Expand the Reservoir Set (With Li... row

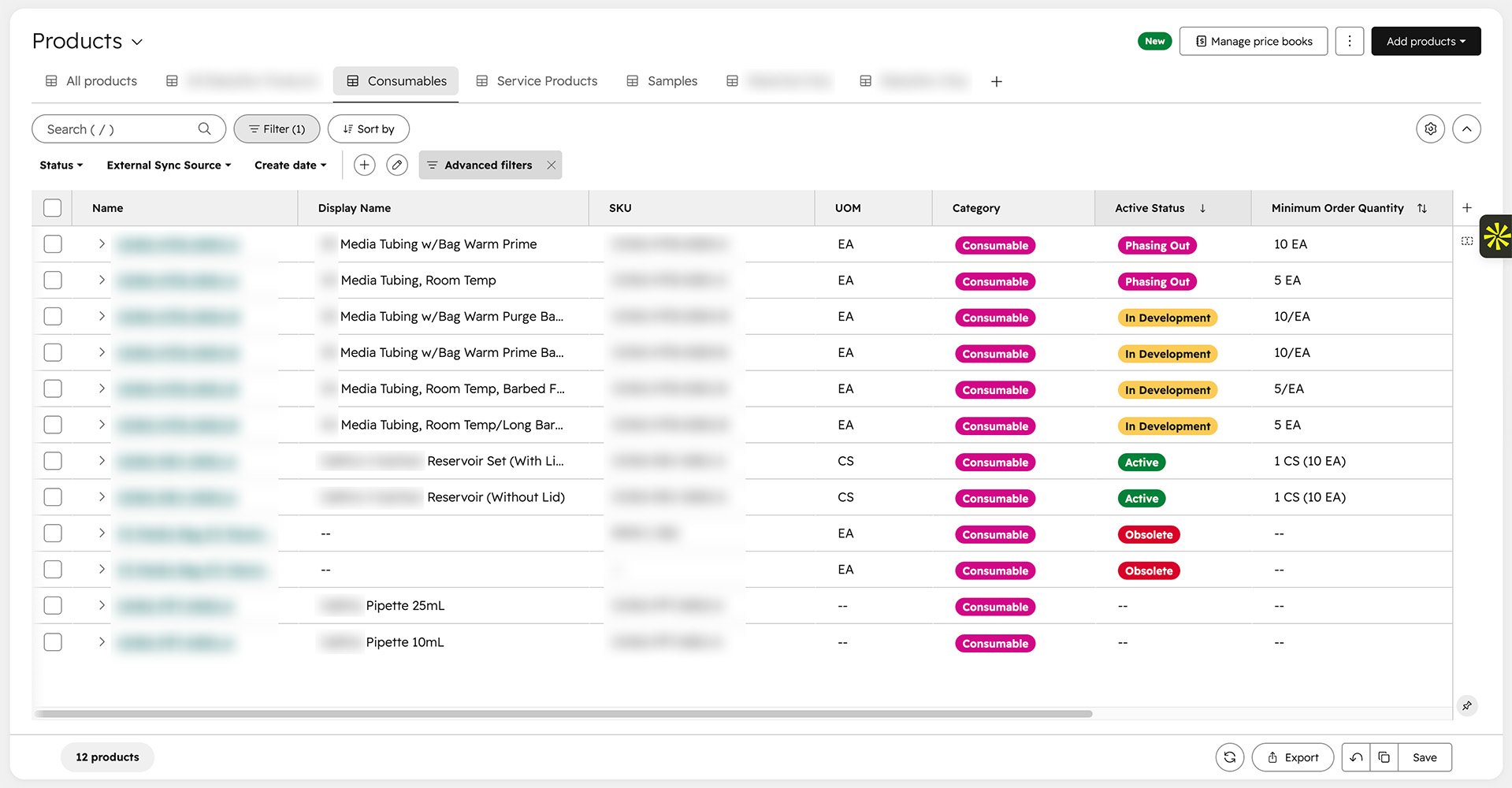coord(102,461)
